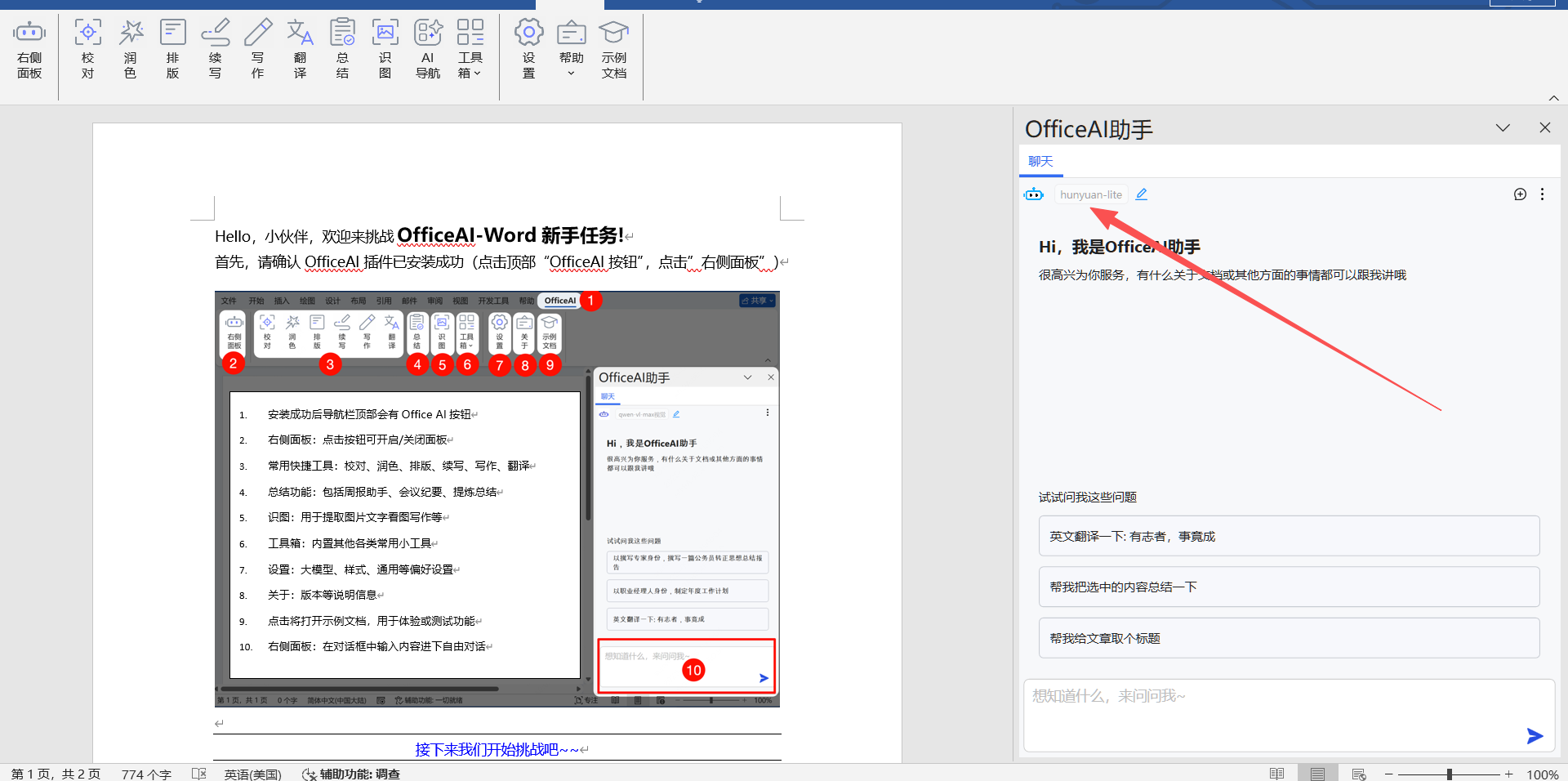Click the 接下来我们开始挑战吧 link
The image size is (1568, 781).
497,749
